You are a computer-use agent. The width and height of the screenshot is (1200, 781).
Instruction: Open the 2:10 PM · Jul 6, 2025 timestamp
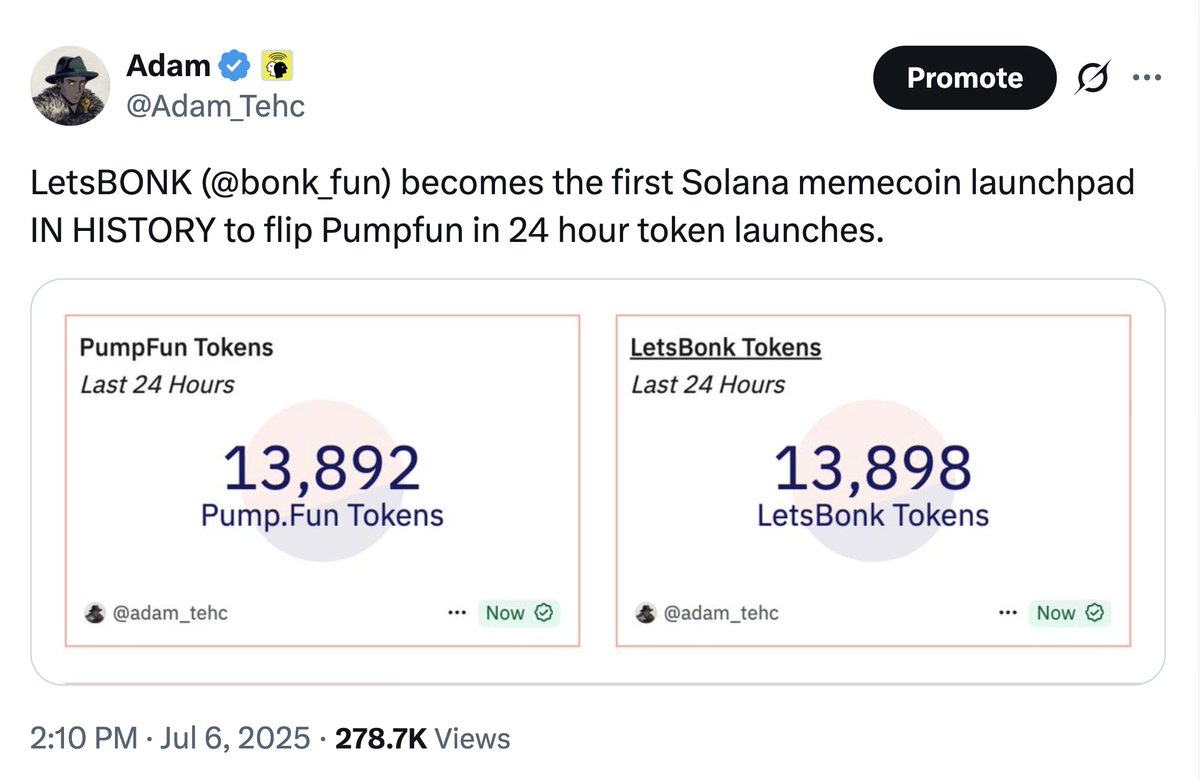tap(170, 739)
